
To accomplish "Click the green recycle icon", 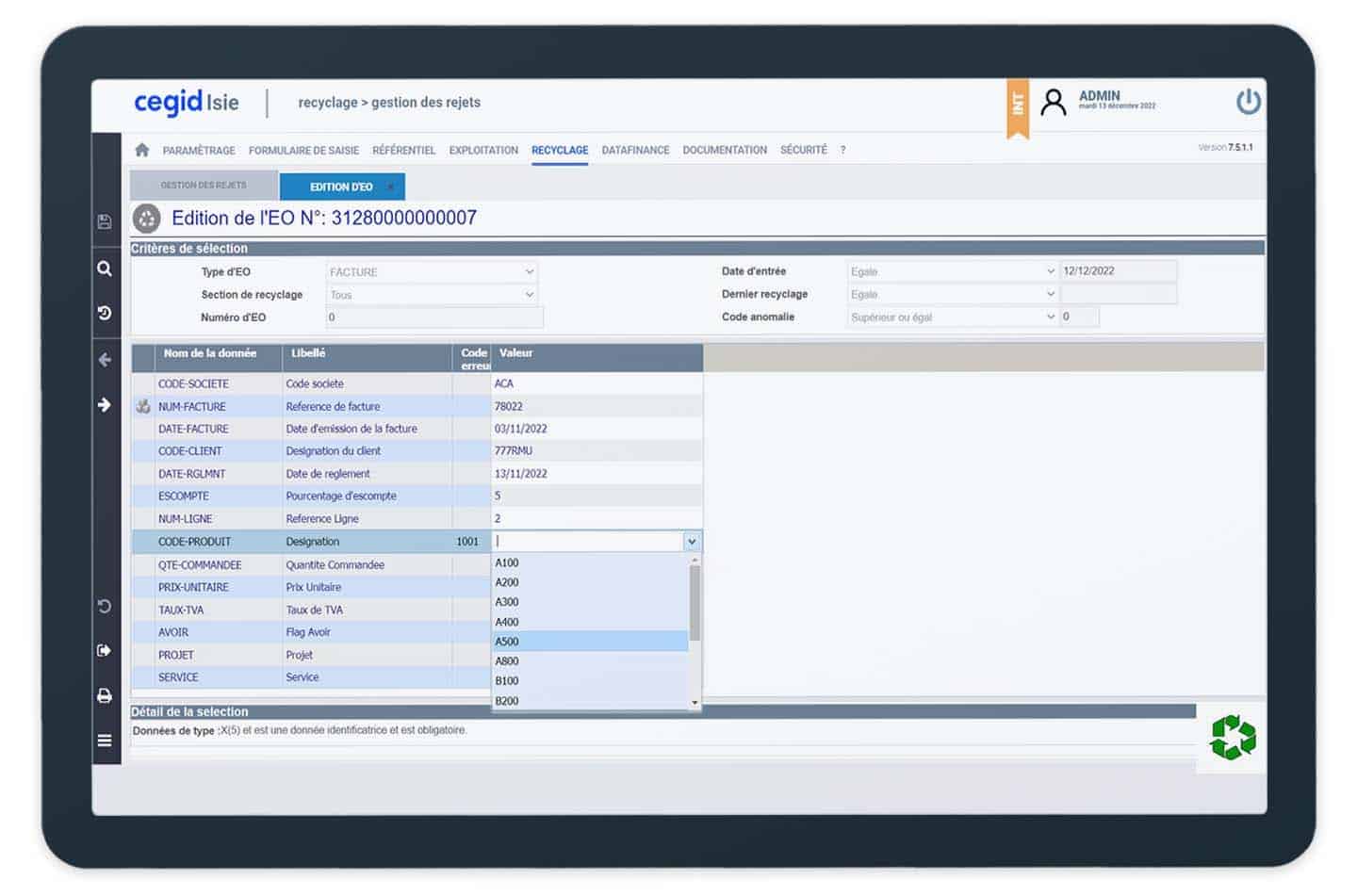I will click(x=1233, y=737).
